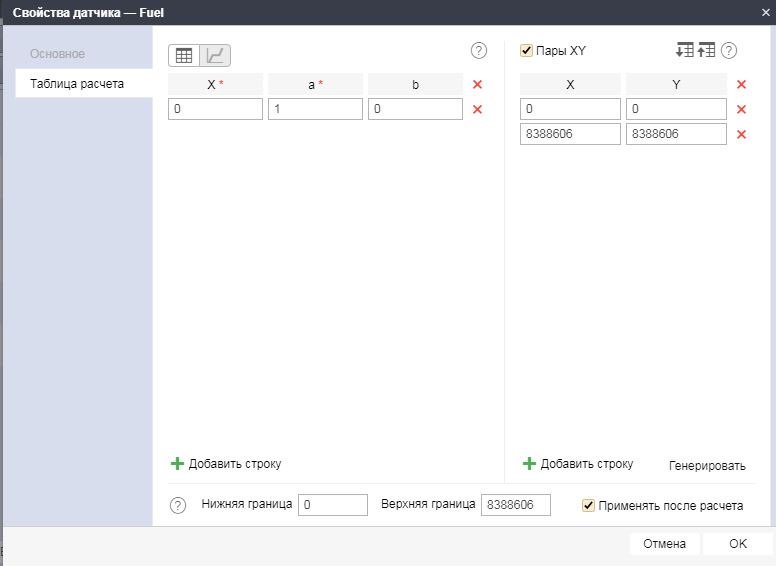Focus the Верхняя граница input field
Image resolution: width=776 pixels, height=566 pixels.
[515, 506]
